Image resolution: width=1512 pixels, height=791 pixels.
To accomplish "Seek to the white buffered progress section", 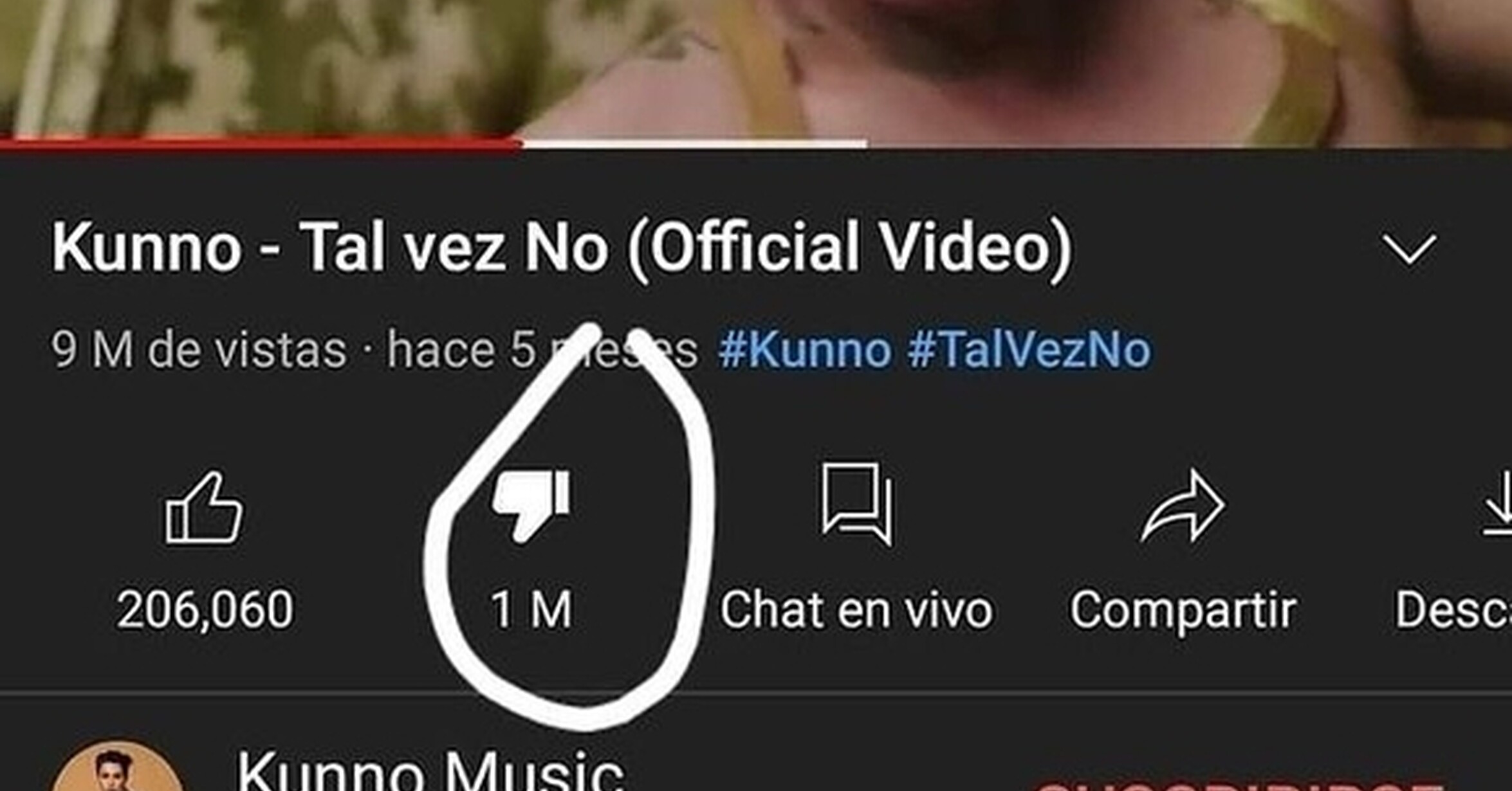I will 694,143.
